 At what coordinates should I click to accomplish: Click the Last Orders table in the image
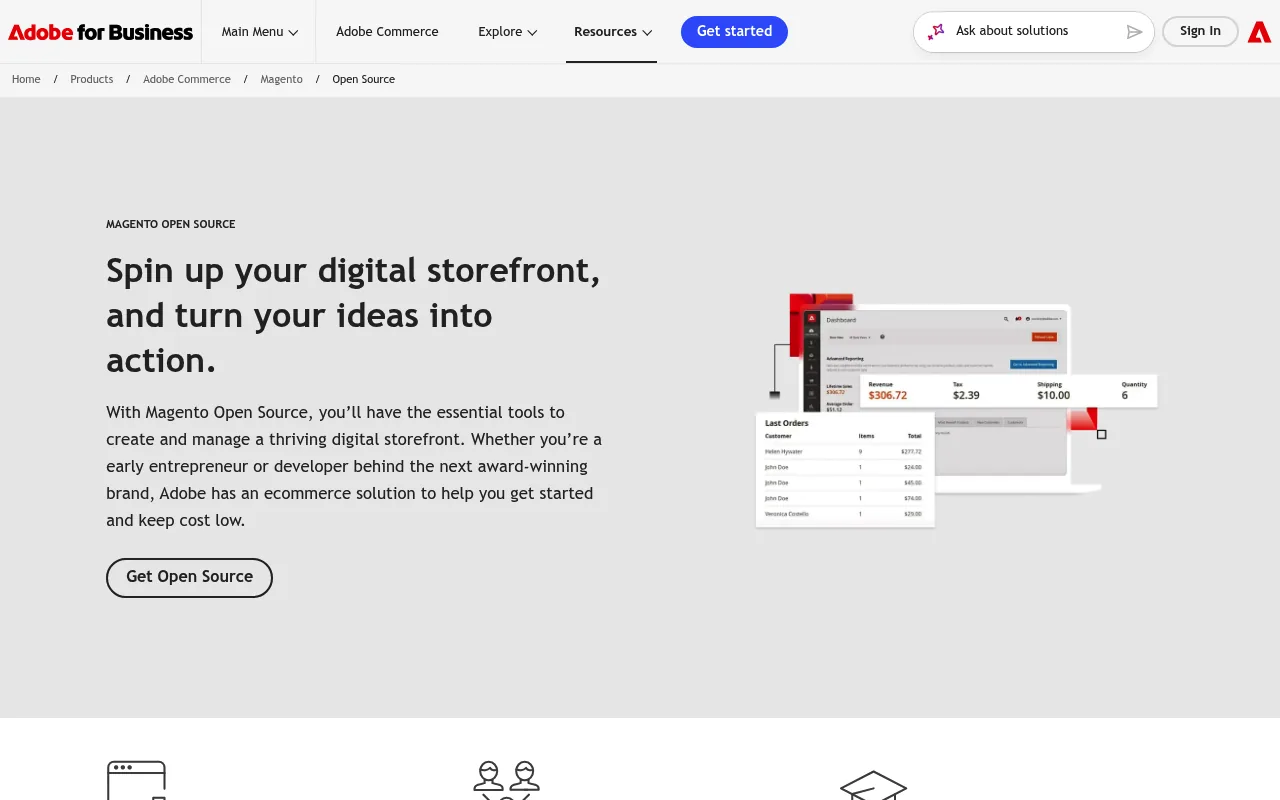(x=845, y=469)
